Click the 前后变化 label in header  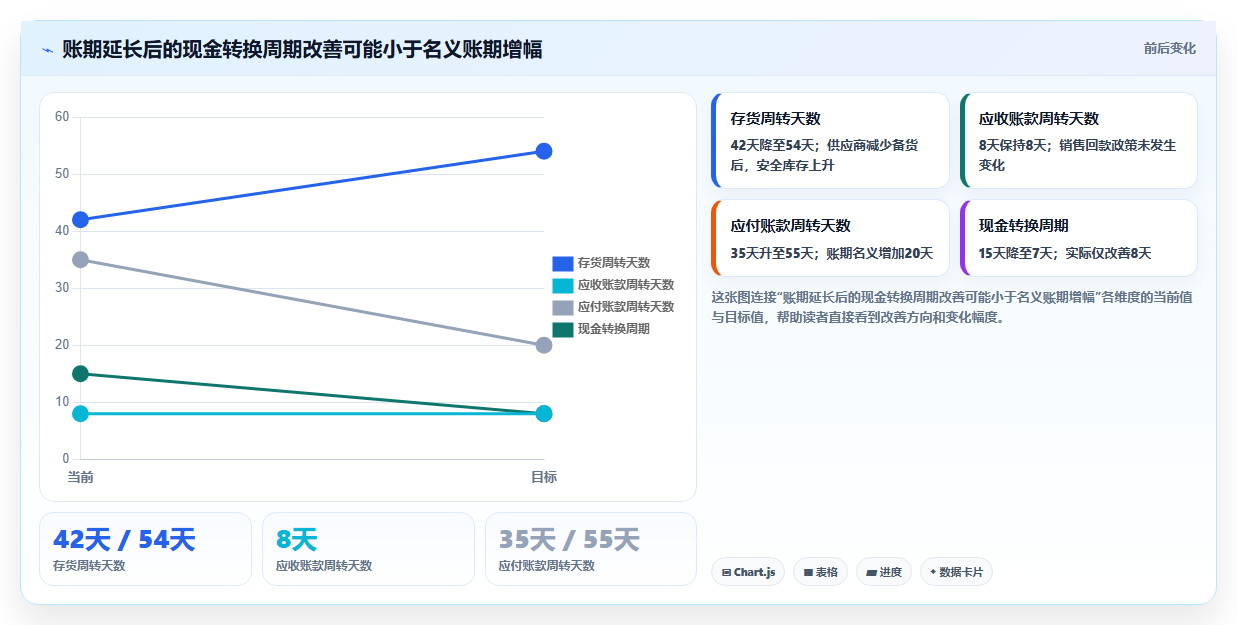point(1169,48)
